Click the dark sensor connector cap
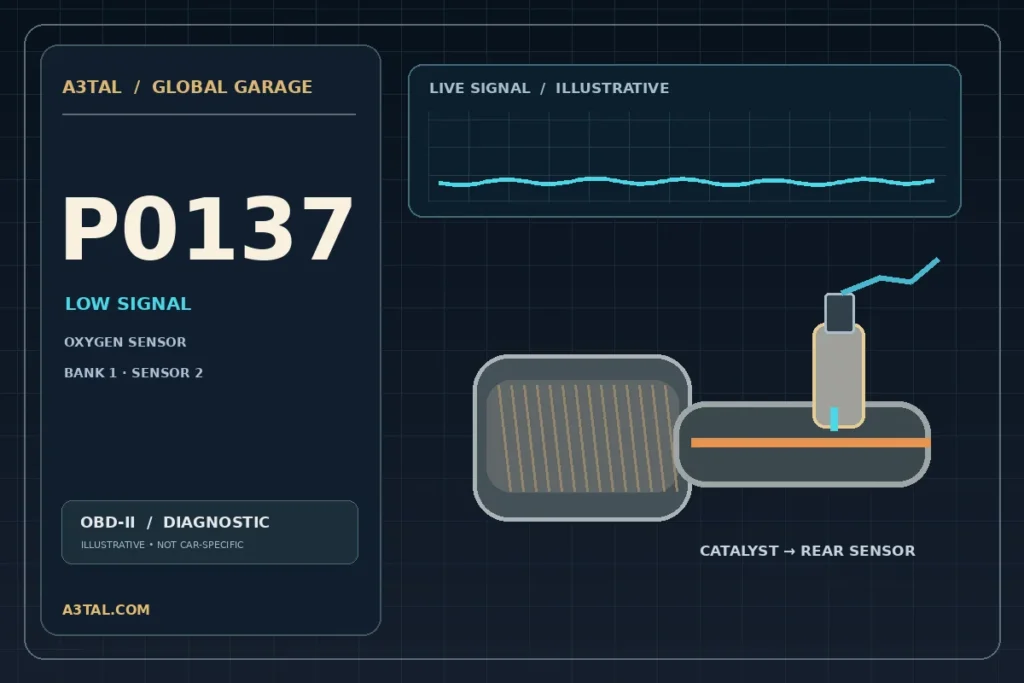Viewport: 1024px width, 683px height. point(839,313)
